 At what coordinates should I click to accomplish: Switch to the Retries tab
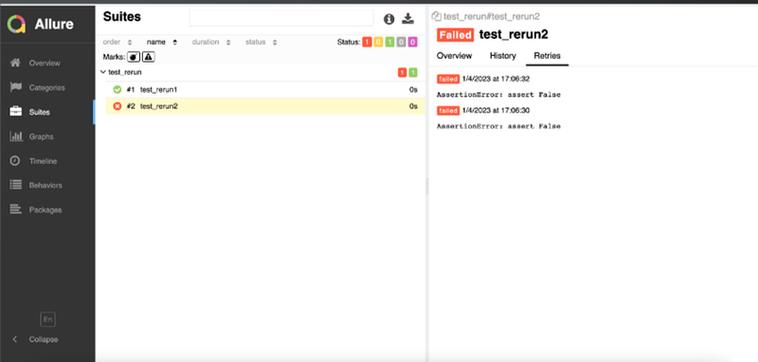(547, 56)
